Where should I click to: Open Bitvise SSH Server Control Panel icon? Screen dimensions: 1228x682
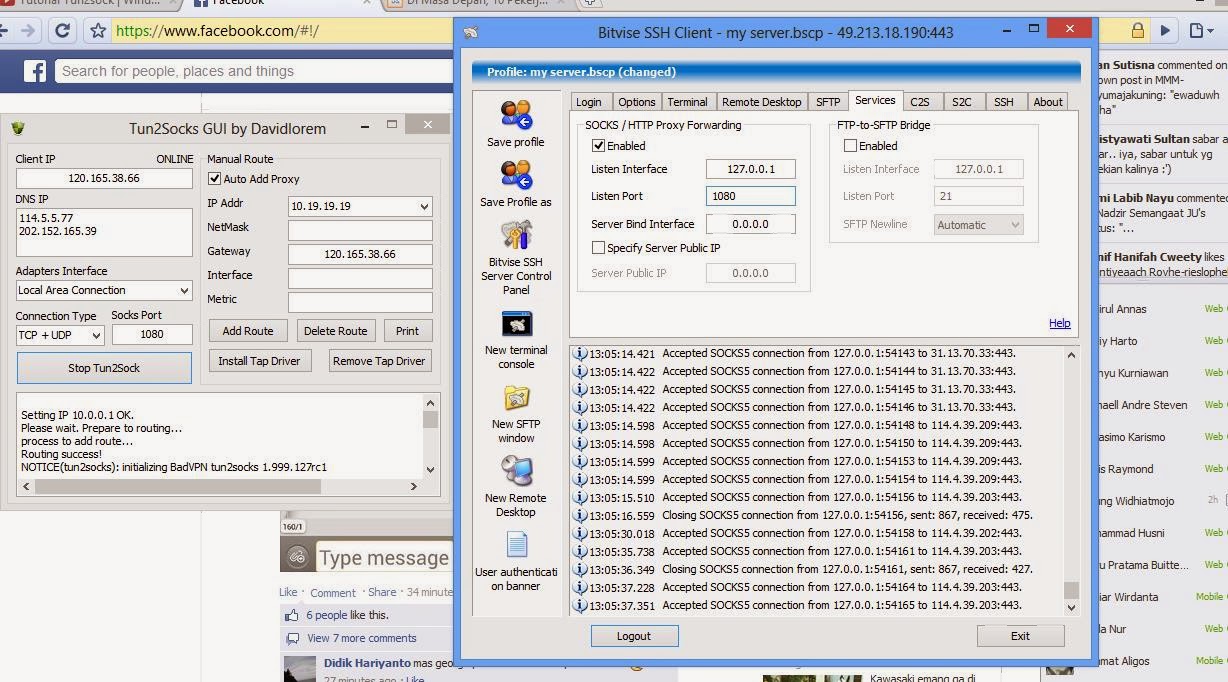click(x=516, y=234)
